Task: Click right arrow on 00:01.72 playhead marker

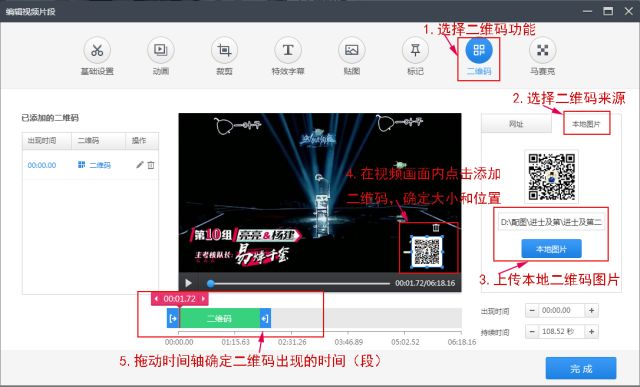Action: coord(203,299)
